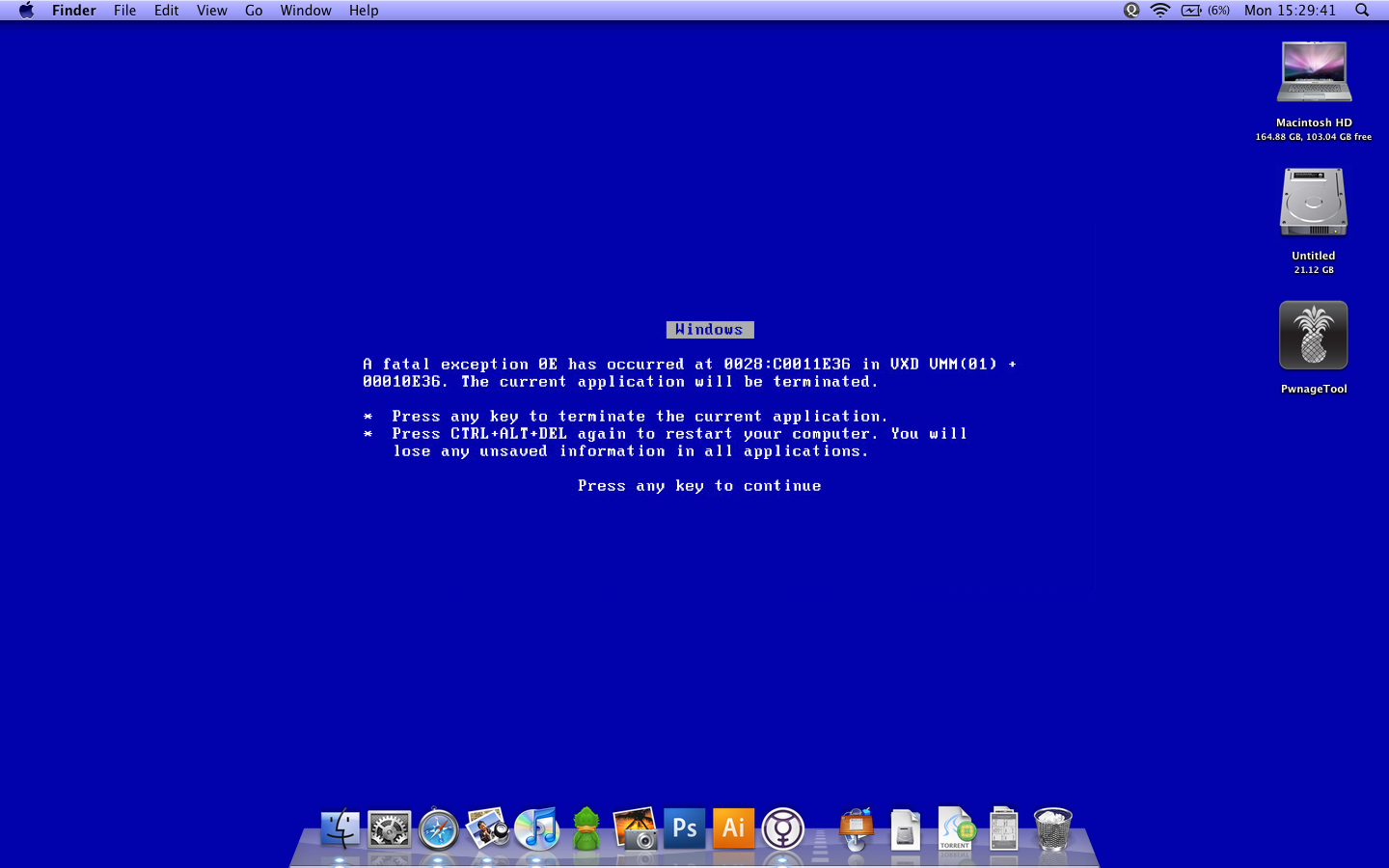The image size is (1389, 868).
Task: Click the highlighted Windows title in wallpaper
Action: [710, 330]
